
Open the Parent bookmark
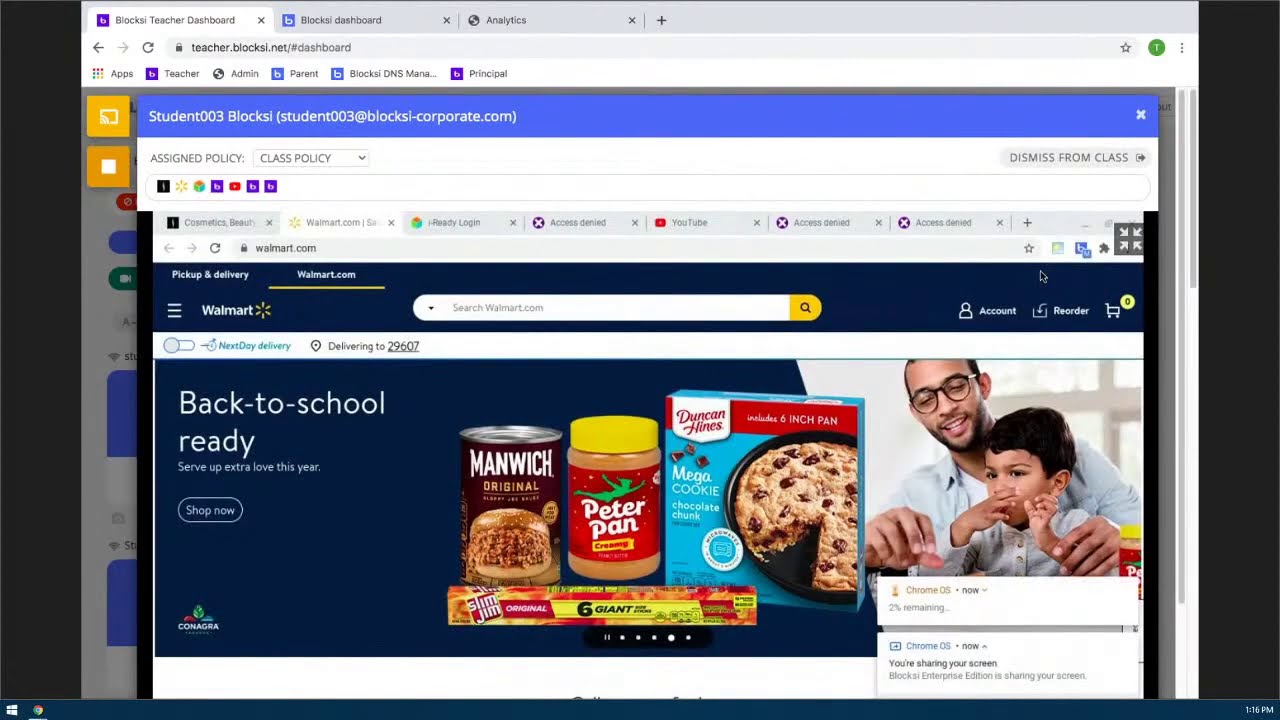tap(295, 74)
